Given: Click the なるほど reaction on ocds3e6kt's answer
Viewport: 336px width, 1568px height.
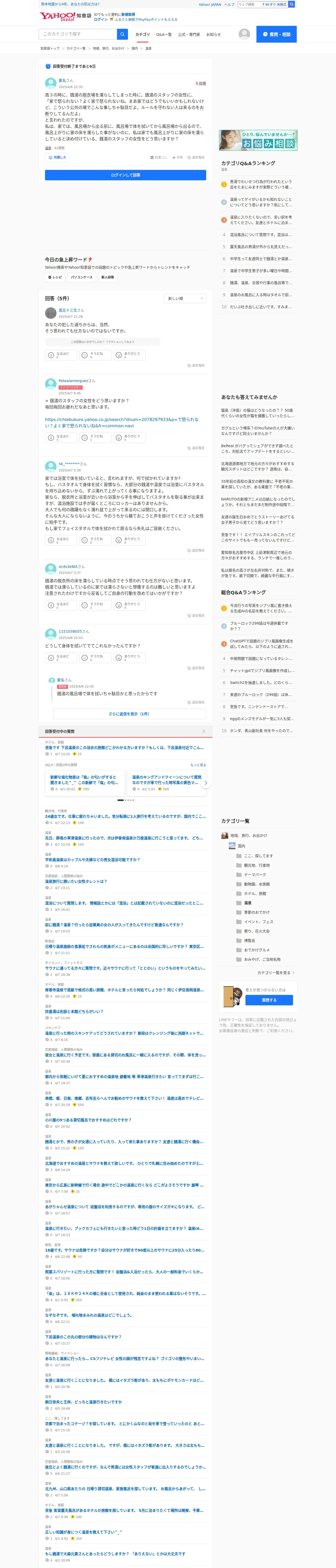Looking at the screenshot, I should 61,605.
